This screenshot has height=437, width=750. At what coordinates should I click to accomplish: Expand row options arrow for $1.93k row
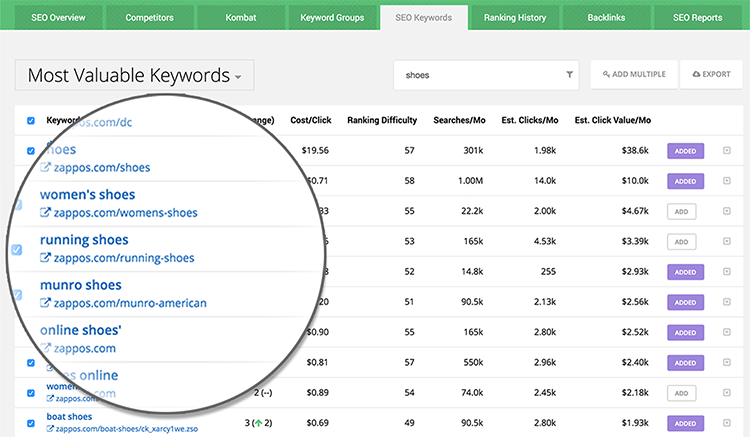pyautogui.click(x=726, y=422)
